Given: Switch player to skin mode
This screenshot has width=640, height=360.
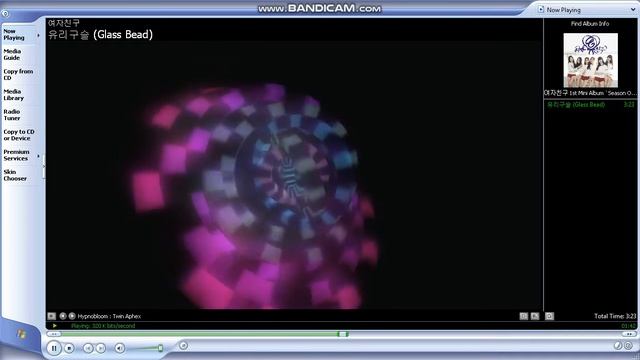Looking at the screenshot, I should [628, 346].
